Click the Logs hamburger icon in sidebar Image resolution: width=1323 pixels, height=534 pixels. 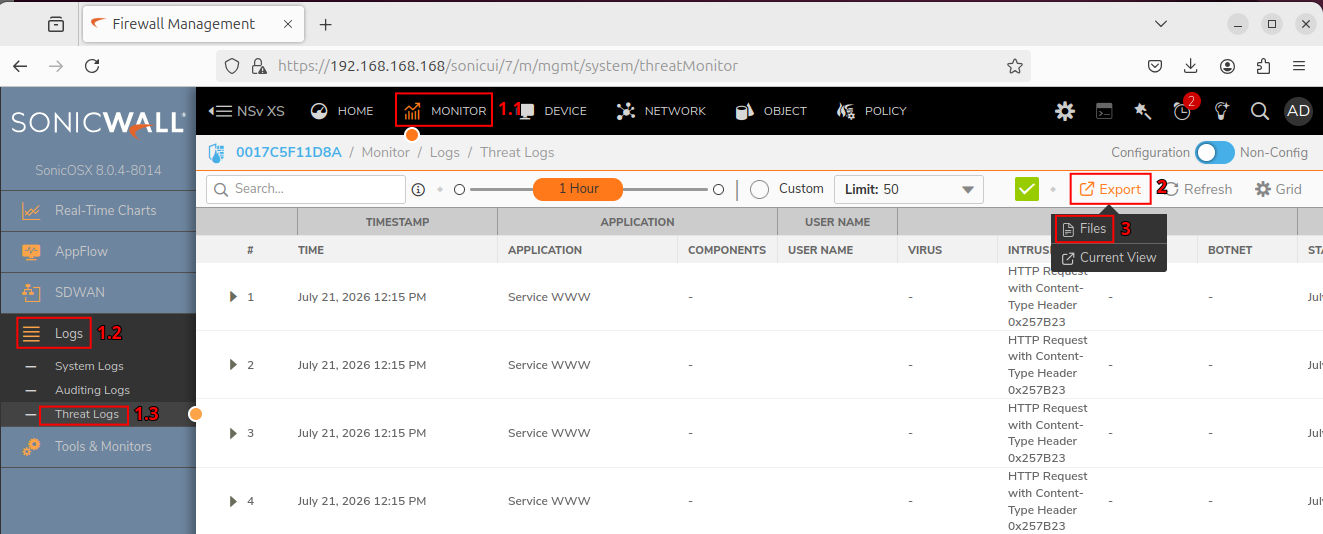coord(32,334)
